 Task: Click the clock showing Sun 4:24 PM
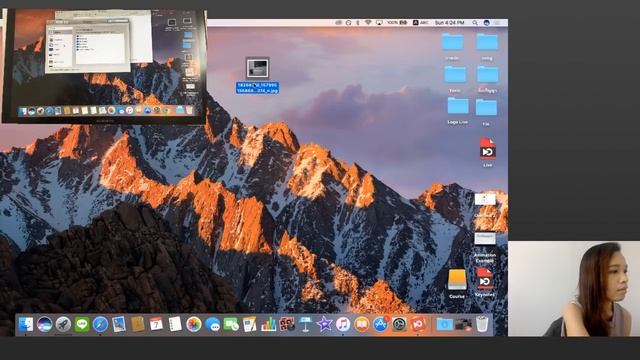(449, 23)
